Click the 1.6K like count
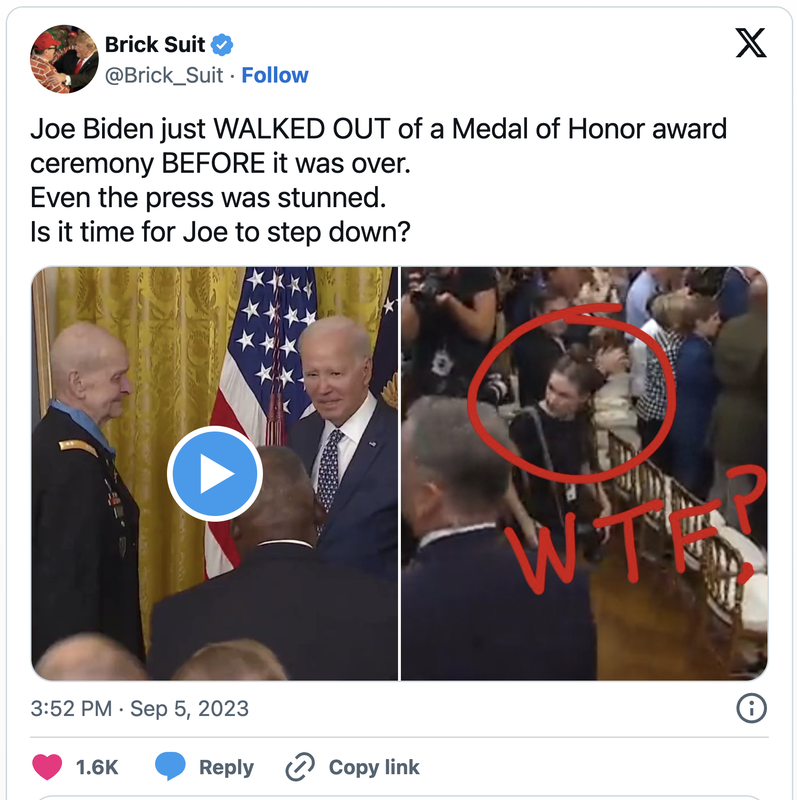Image resolution: width=797 pixels, height=800 pixels. (96, 767)
